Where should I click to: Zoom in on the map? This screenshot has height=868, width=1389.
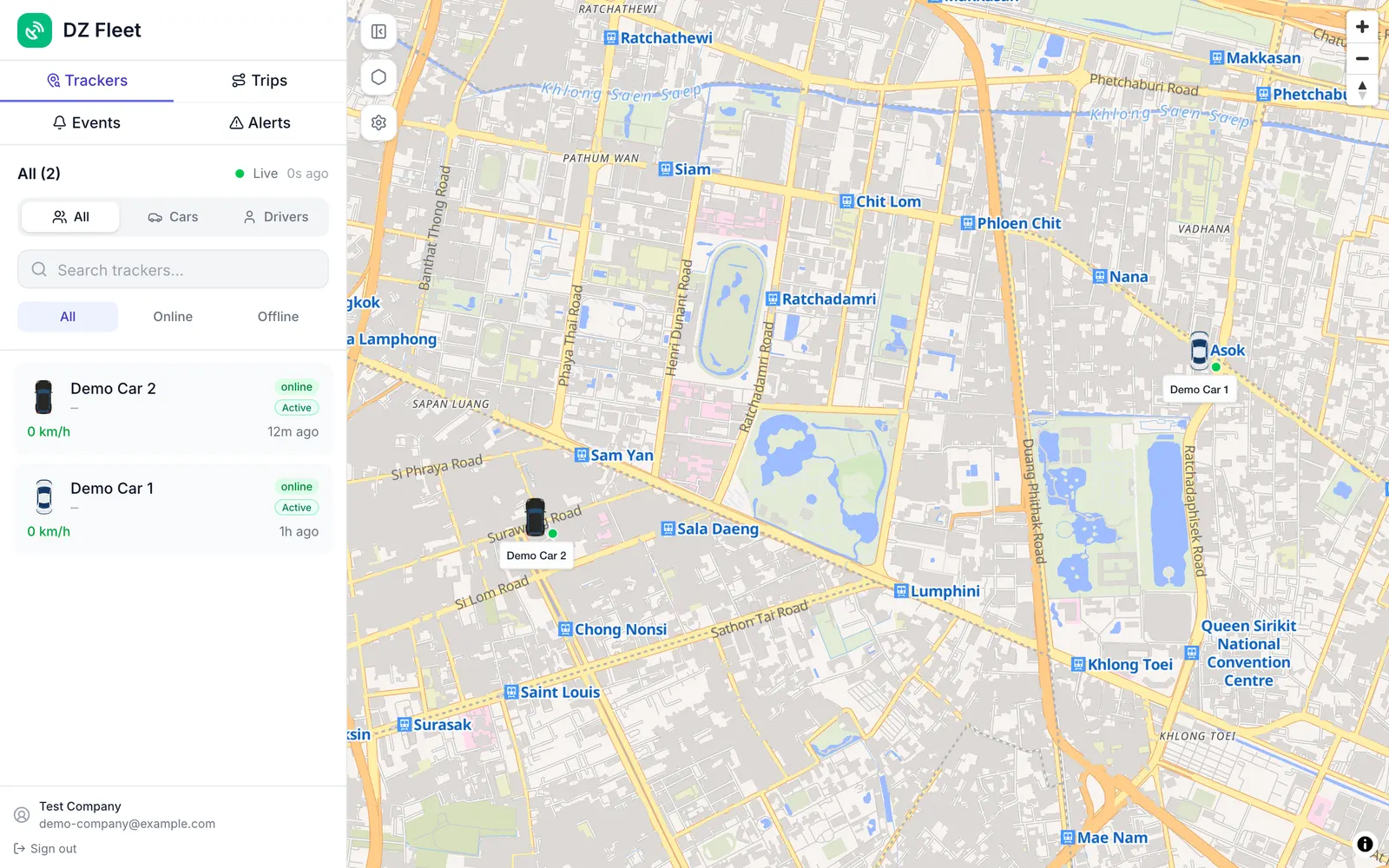1362,27
